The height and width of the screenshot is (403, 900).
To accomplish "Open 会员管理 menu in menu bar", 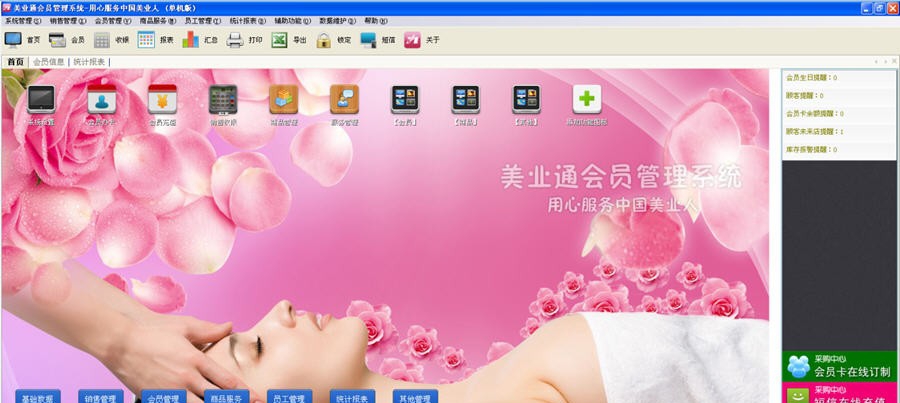I will tap(112, 21).
